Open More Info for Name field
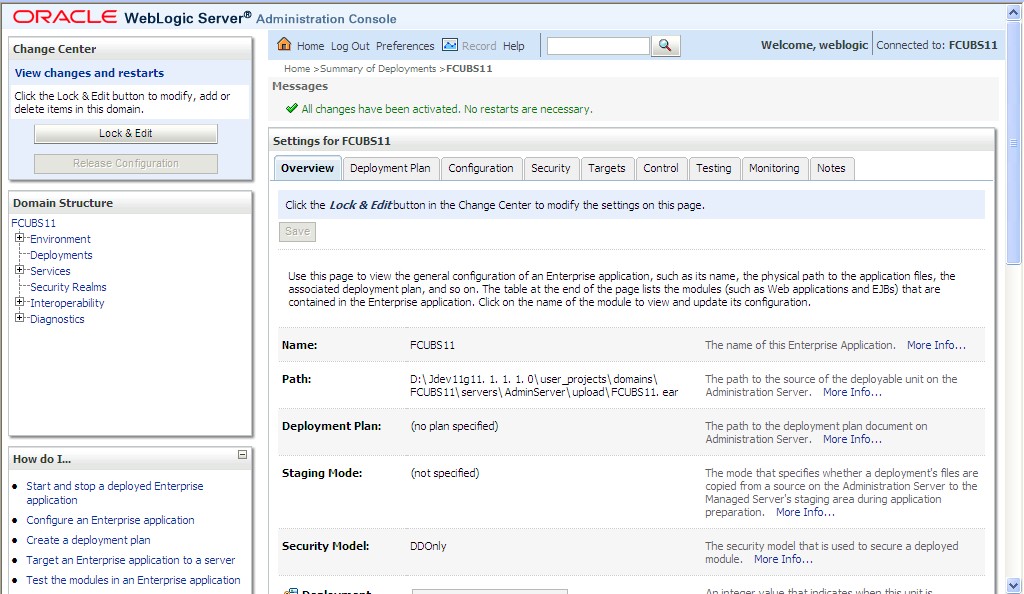 coord(936,345)
